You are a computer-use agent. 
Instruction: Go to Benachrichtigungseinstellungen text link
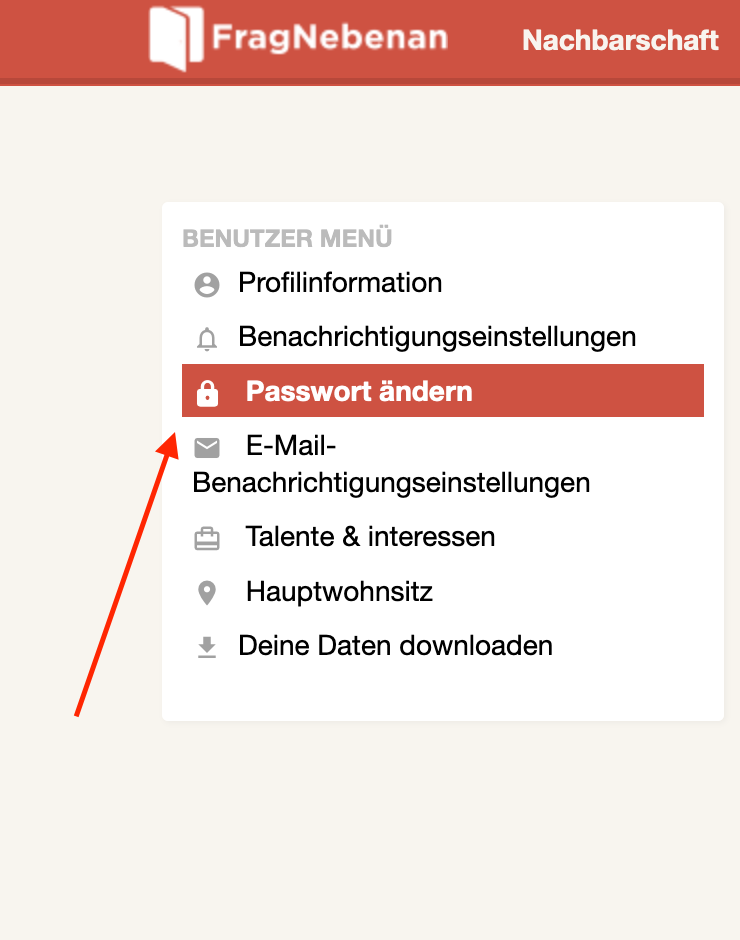pos(437,337)
